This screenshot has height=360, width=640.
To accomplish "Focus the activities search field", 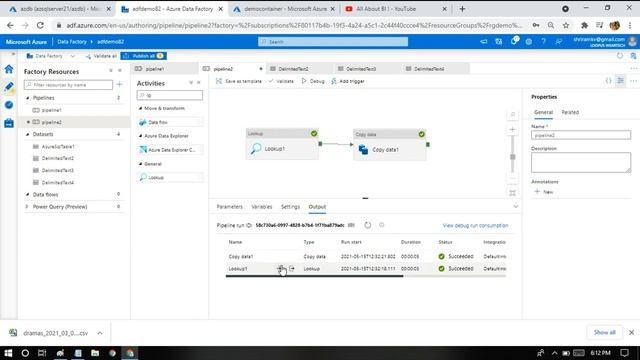I will click(169, 95).
